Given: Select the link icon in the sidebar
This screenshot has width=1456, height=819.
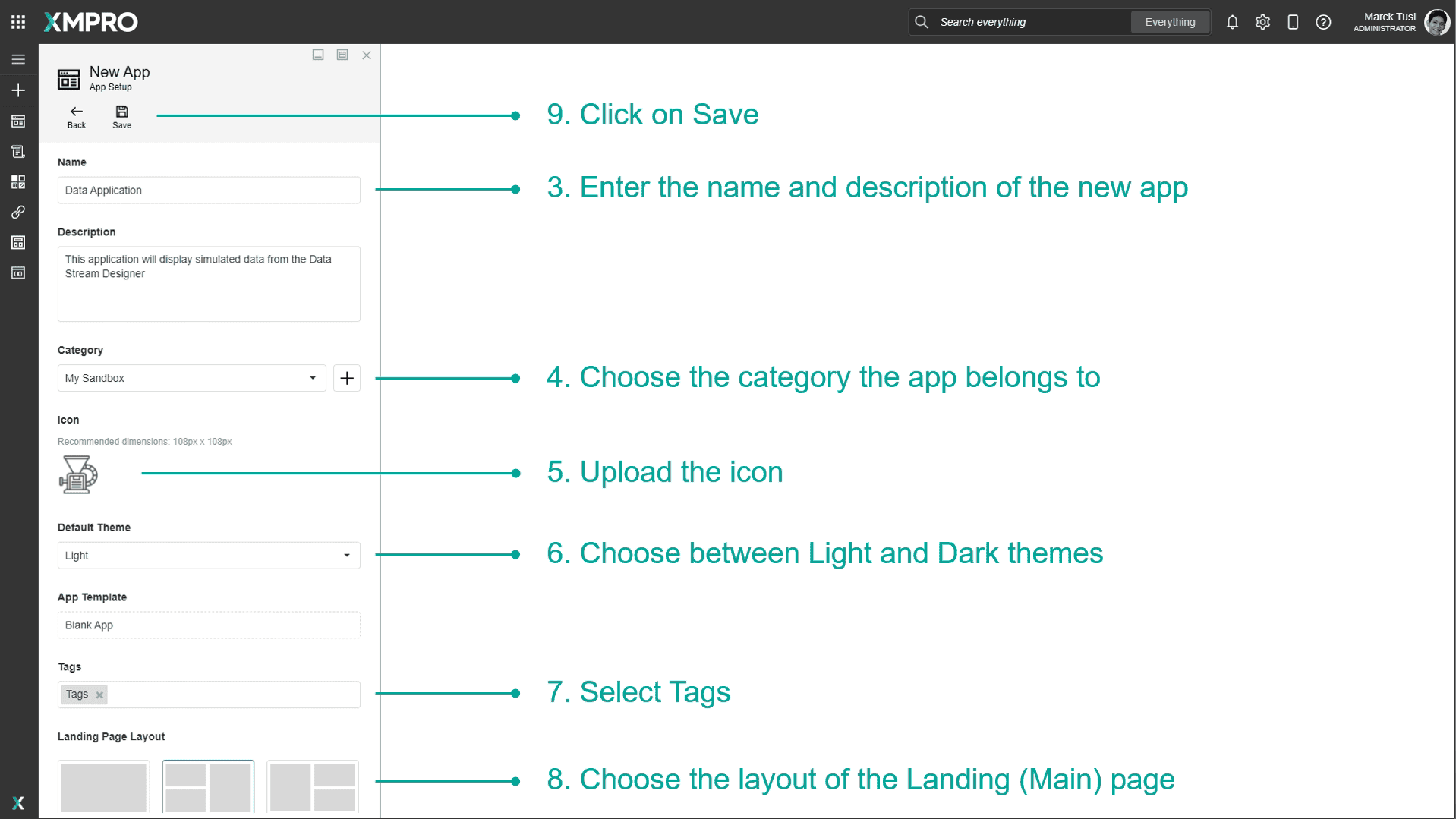Looking at the screenshot, I should coord(18,213).
